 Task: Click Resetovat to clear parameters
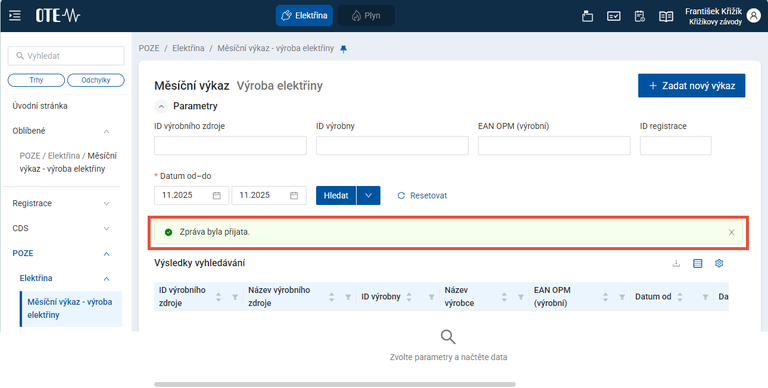point(422,195)
